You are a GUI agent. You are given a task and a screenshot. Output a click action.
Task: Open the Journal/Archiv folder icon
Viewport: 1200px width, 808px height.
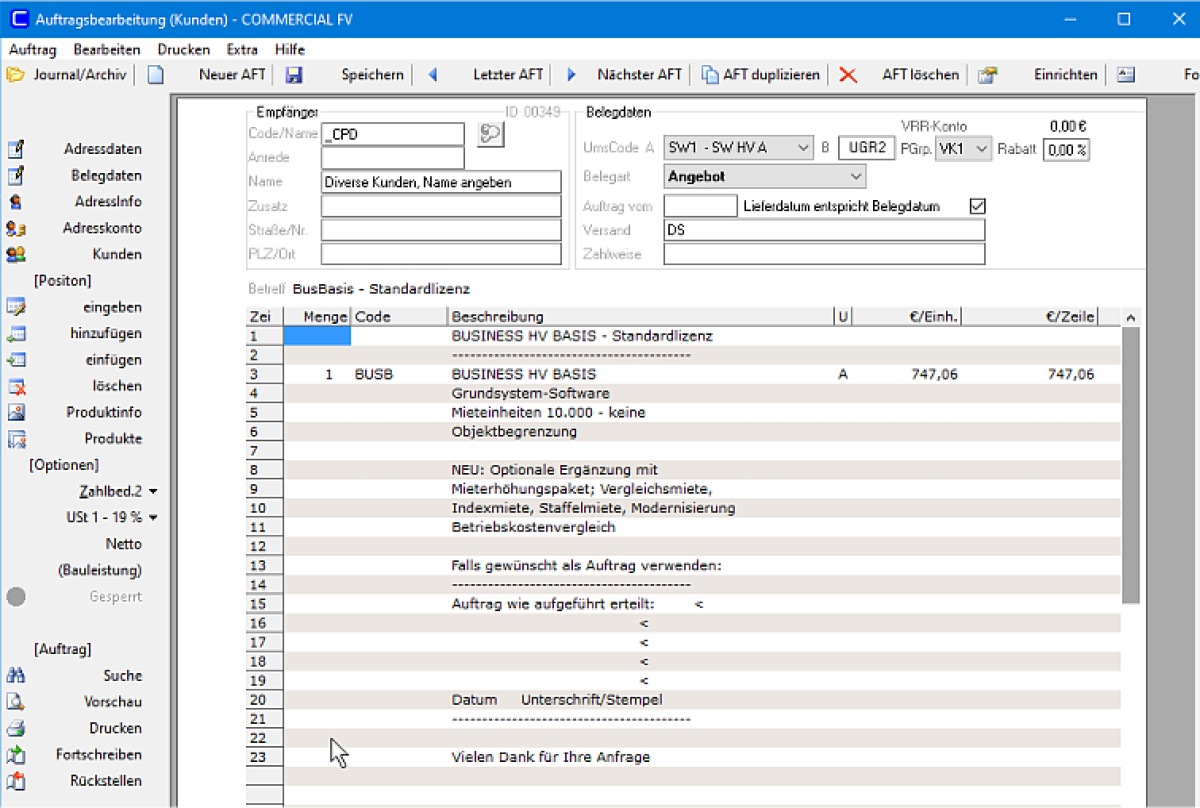15,74
